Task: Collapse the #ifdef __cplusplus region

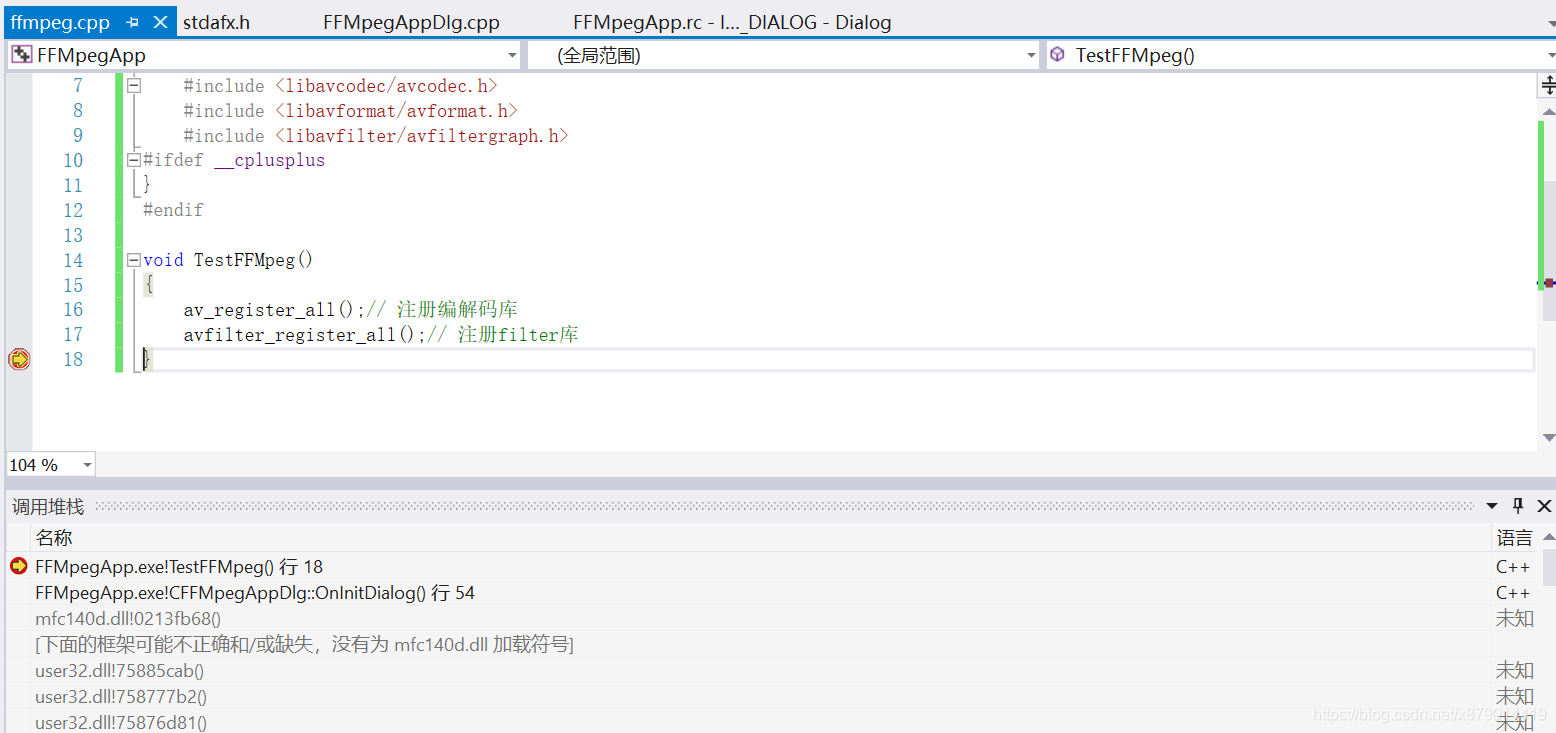Action: 134,160
